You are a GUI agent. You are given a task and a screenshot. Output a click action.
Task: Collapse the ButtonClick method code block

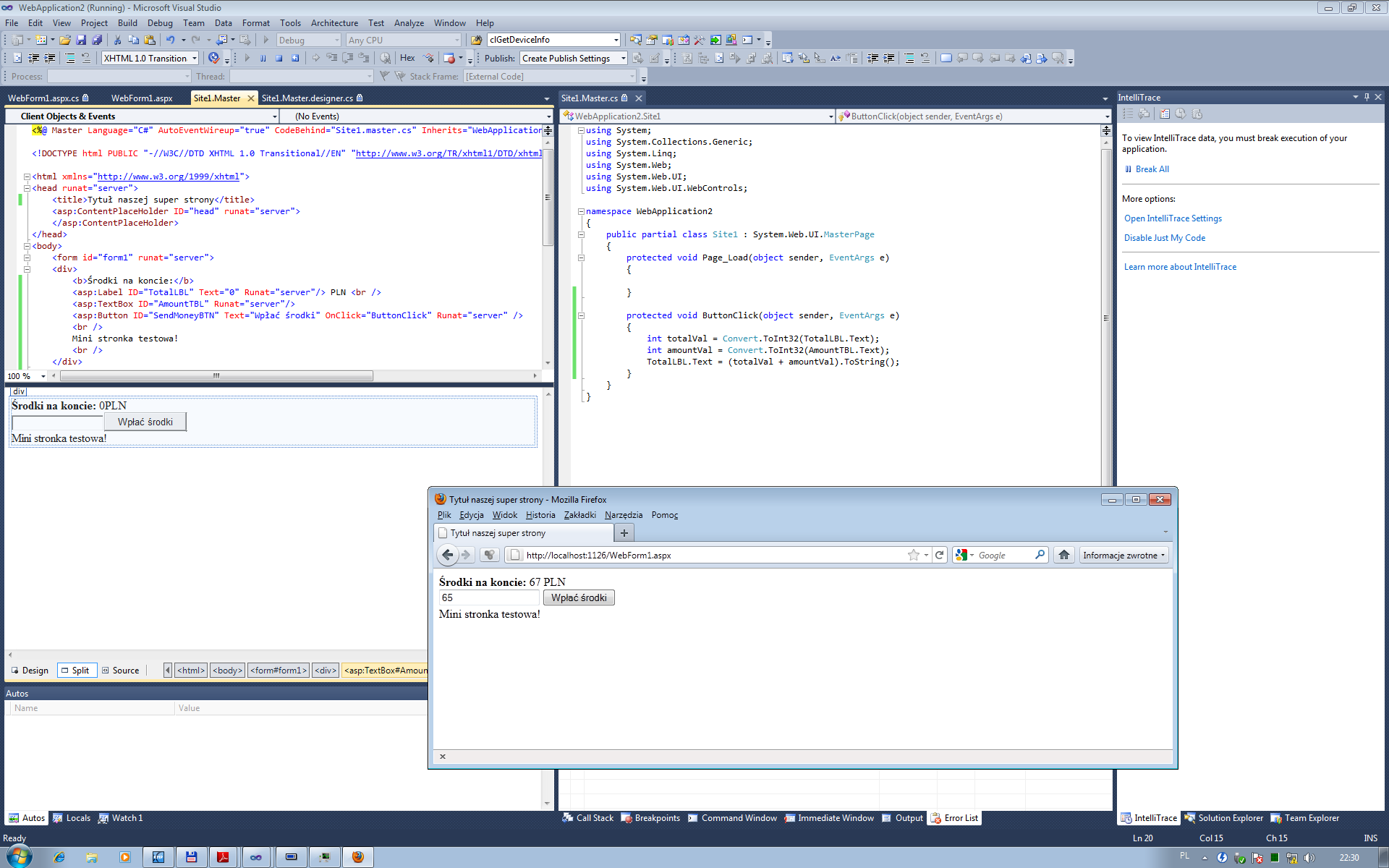(581, 315)
